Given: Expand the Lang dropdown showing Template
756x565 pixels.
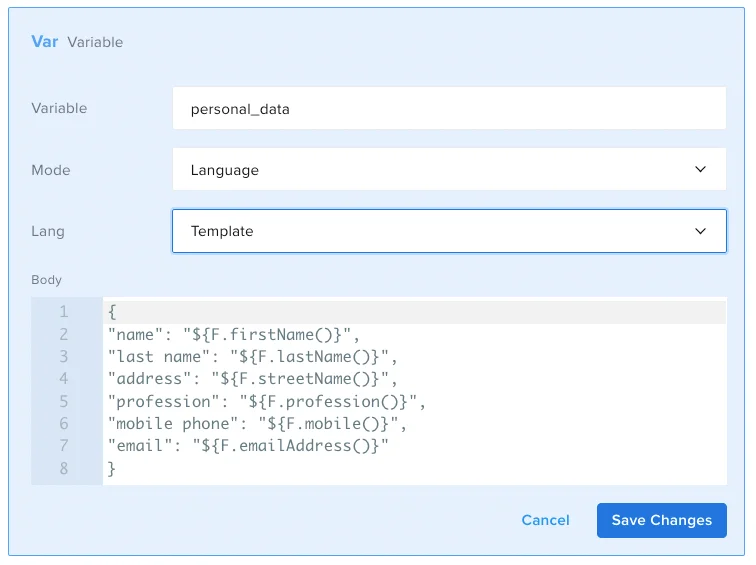Looking at the screenshot, I should 448,231.
